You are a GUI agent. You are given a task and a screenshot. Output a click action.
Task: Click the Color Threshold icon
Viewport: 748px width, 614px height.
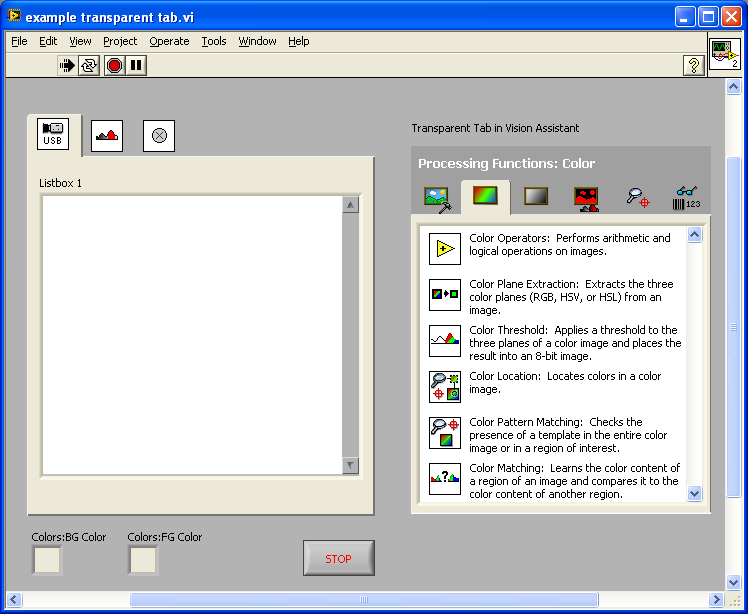[444, 341]
